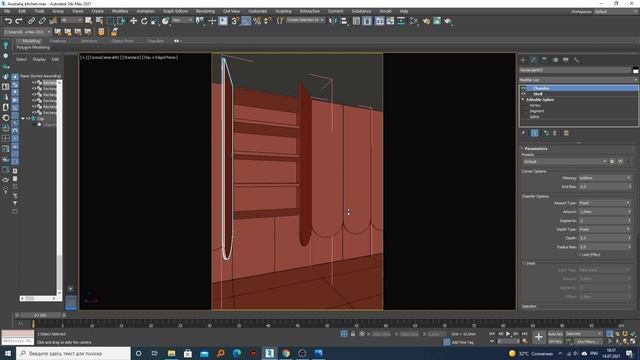Open the Modifiers menu
640x360 pixels.
tap(120, 11)
